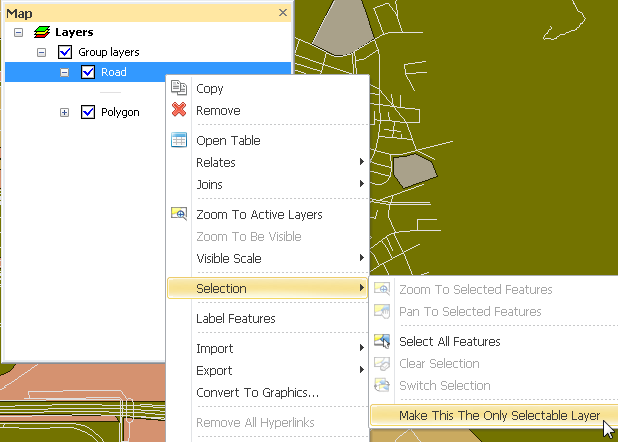618x442 pixels.
Task: Open the Import submenu arrow
Action: pos(361,348)
